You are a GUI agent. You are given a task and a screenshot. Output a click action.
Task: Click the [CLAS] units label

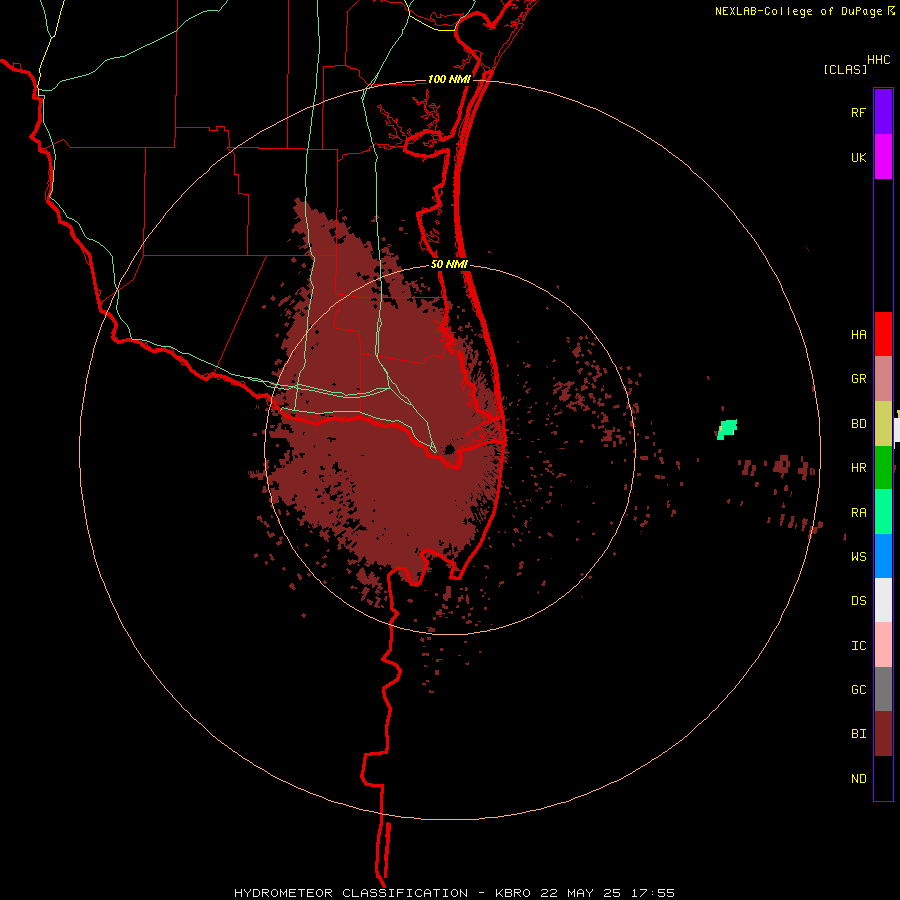pos(845,70)
